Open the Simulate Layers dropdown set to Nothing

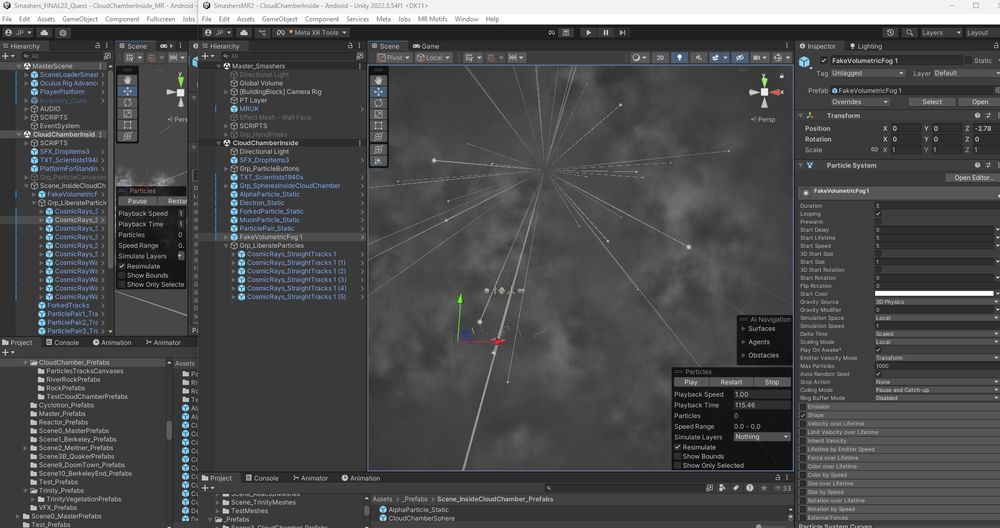[761, 437]
